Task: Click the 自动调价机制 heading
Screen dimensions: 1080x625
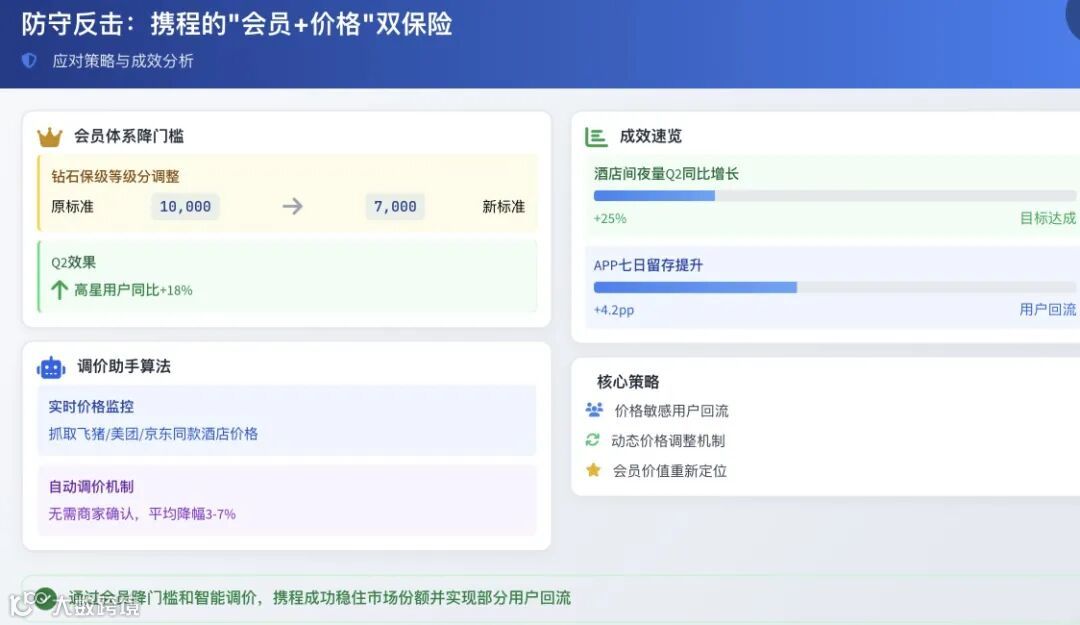Action: pos(91,486)
